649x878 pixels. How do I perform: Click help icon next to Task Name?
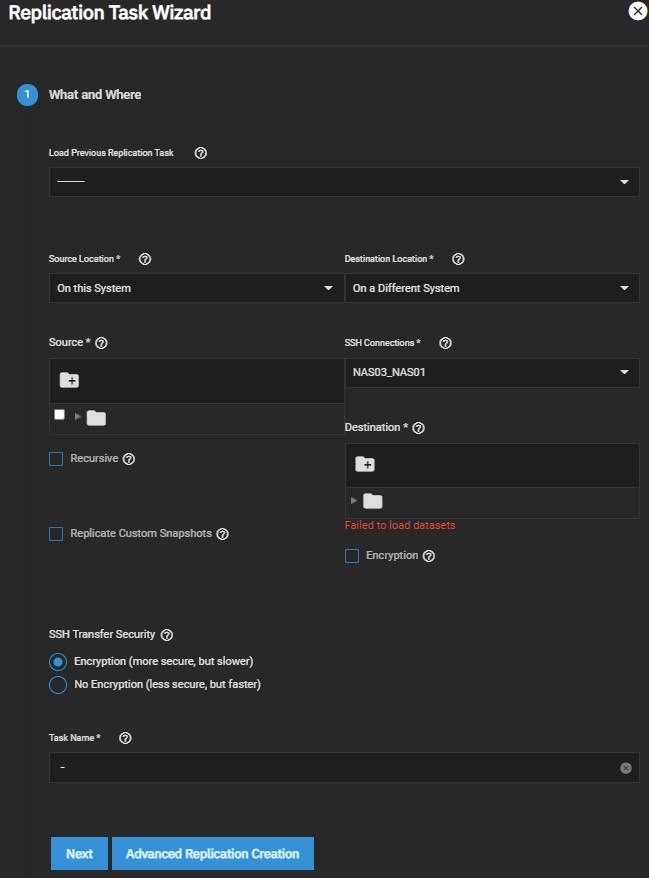[x=125, y=738]
